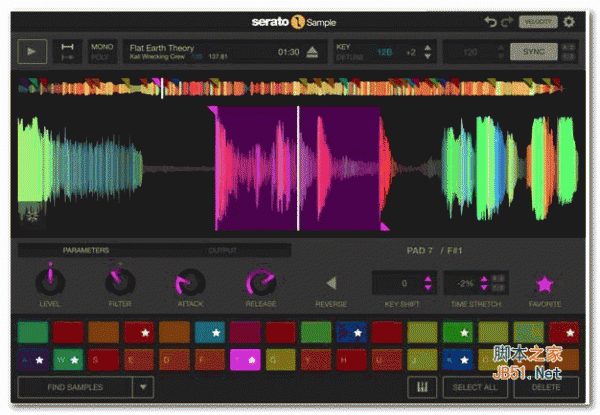Trigger the red pad labeled S
600x415 pixels.
103,360
